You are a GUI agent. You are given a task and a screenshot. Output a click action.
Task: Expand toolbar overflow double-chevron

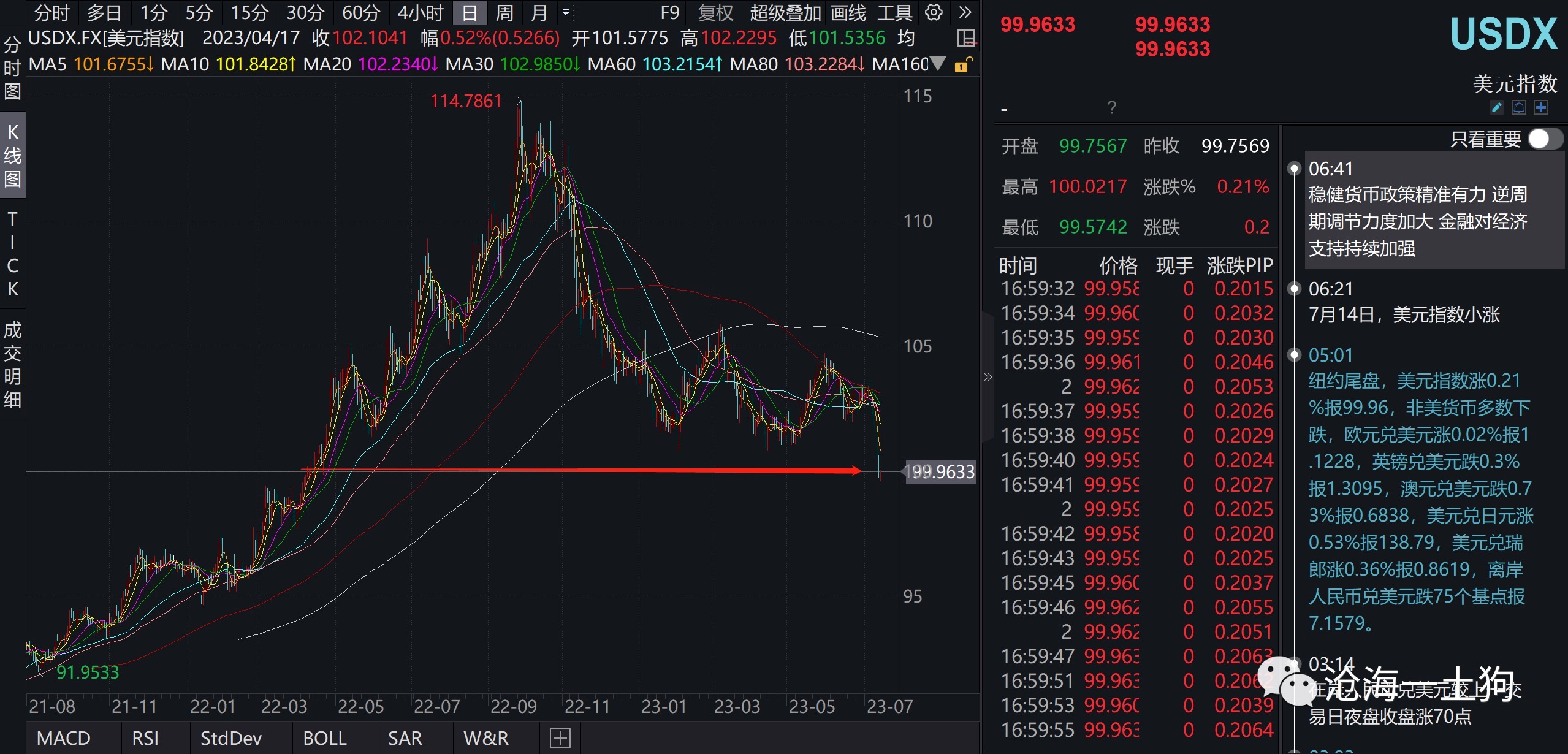coord(965,12)
